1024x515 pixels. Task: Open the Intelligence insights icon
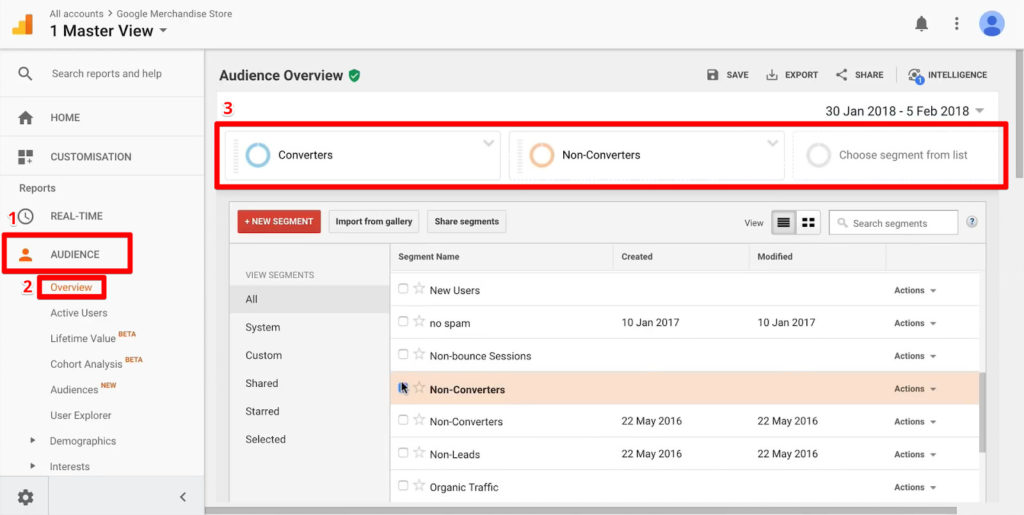click(916, 76)
